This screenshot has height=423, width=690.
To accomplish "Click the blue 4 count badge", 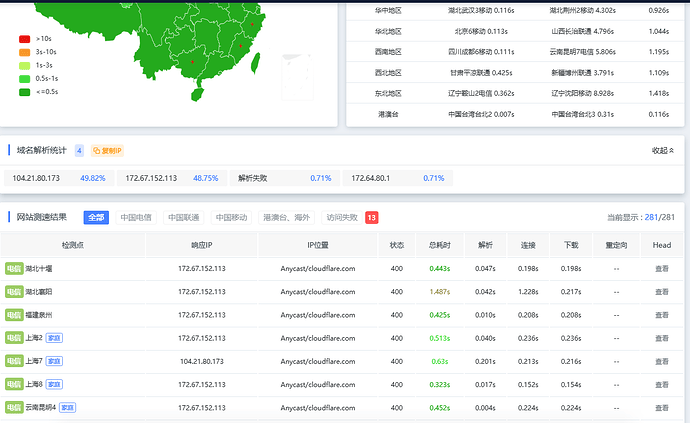I will click(79, 151).
